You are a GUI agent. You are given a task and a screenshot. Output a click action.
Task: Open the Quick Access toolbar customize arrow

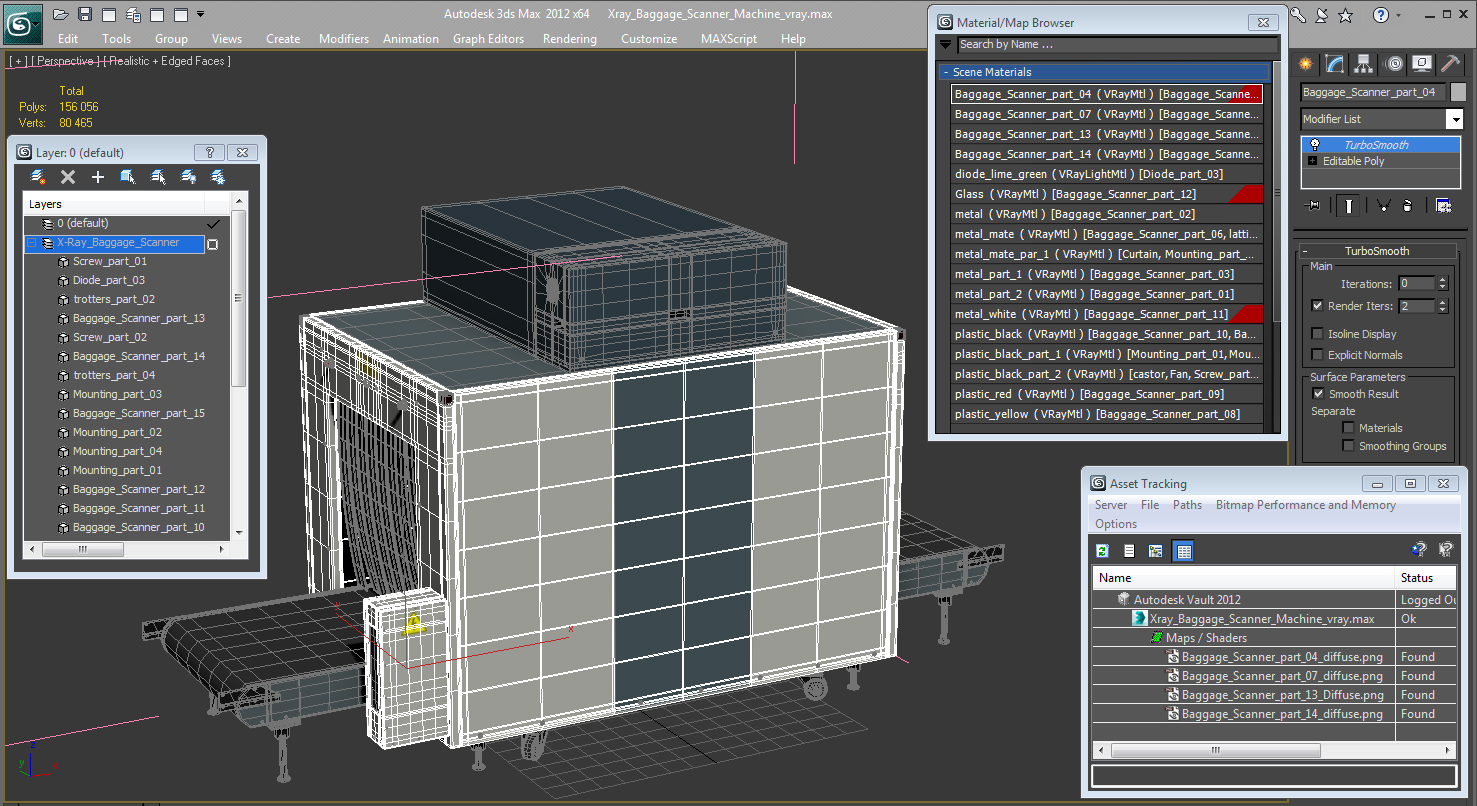(201, 14)
